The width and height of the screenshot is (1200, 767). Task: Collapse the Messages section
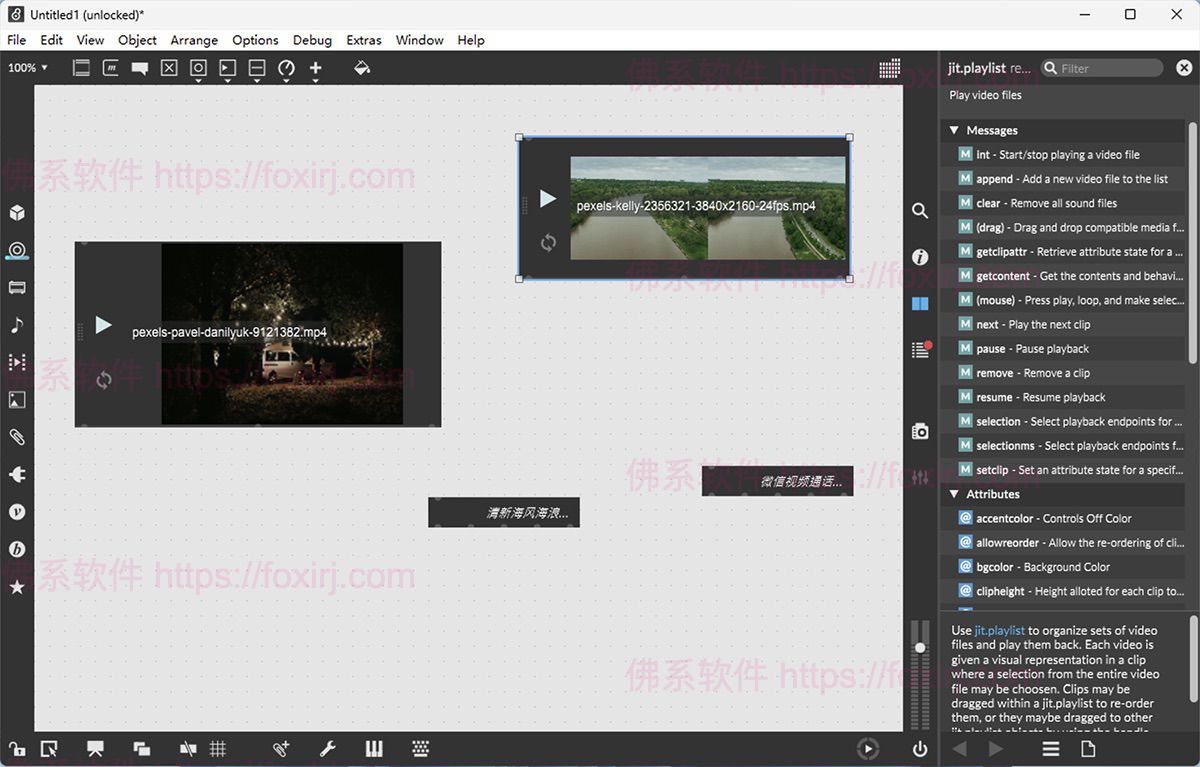pyautogui.click(x=954, y=130)
